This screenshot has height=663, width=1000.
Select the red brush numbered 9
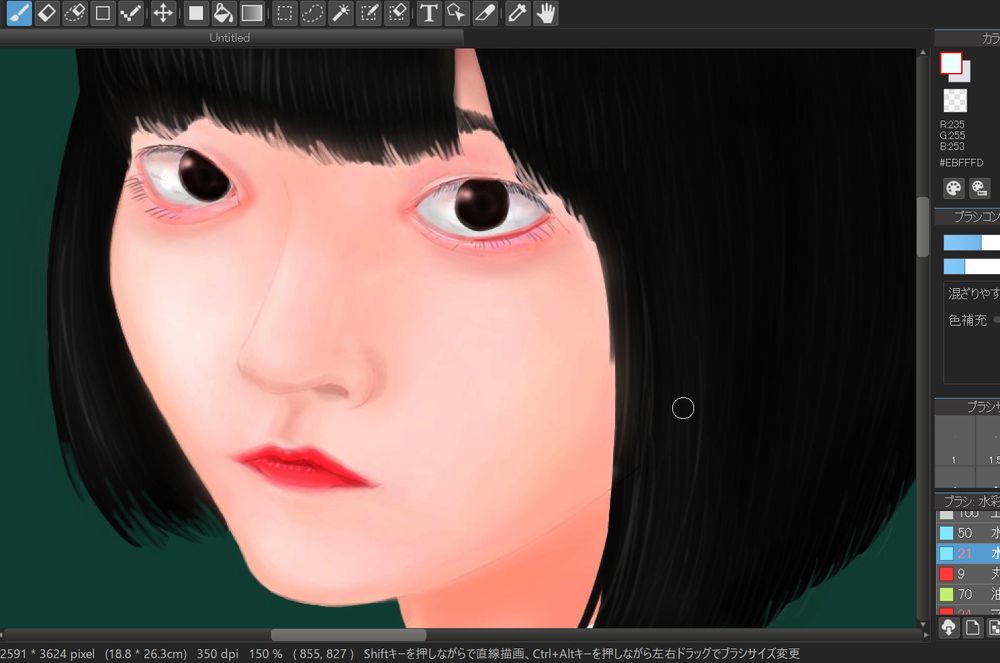tap(967, 574)
